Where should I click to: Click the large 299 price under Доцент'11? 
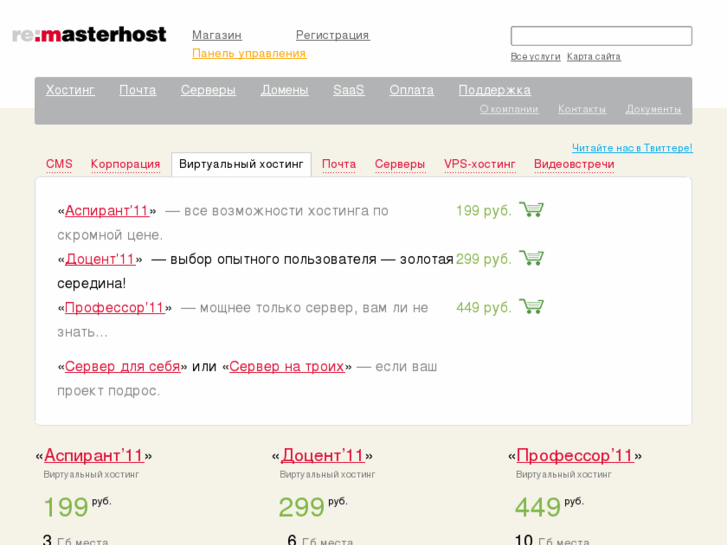click(x=301, y=507)
